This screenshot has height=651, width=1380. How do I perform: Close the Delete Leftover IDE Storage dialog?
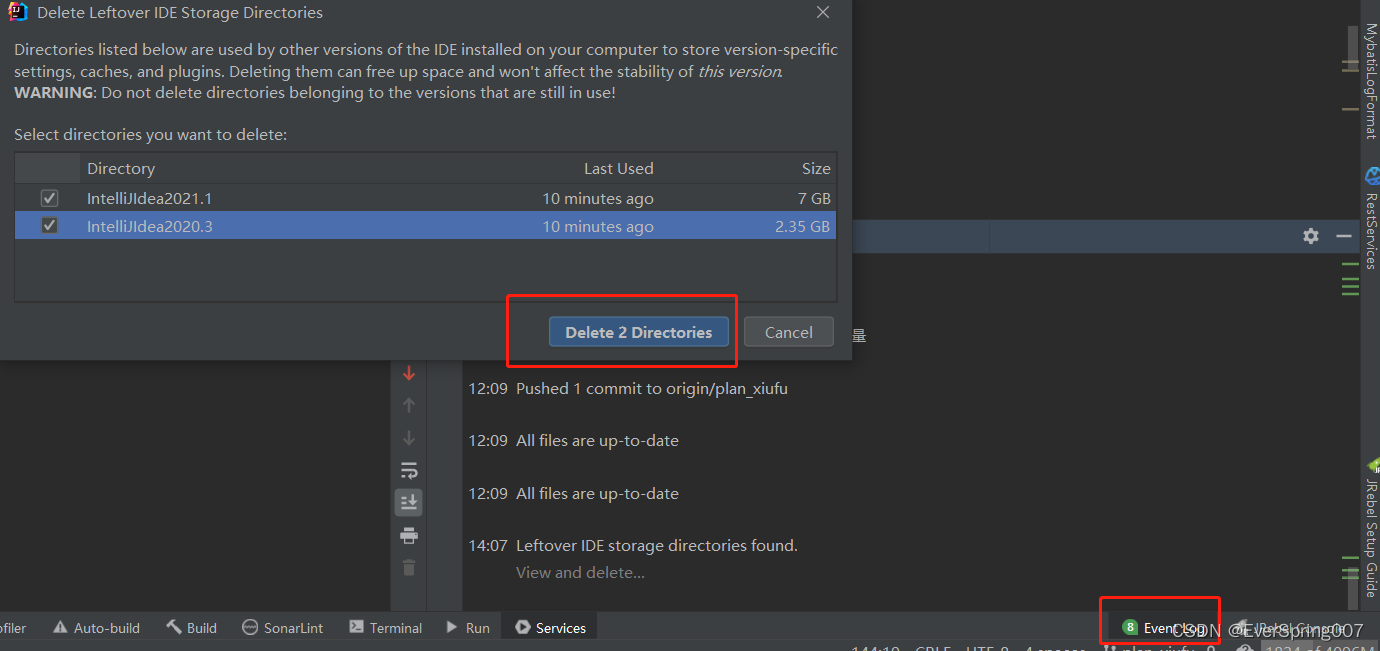pos(823,12)
